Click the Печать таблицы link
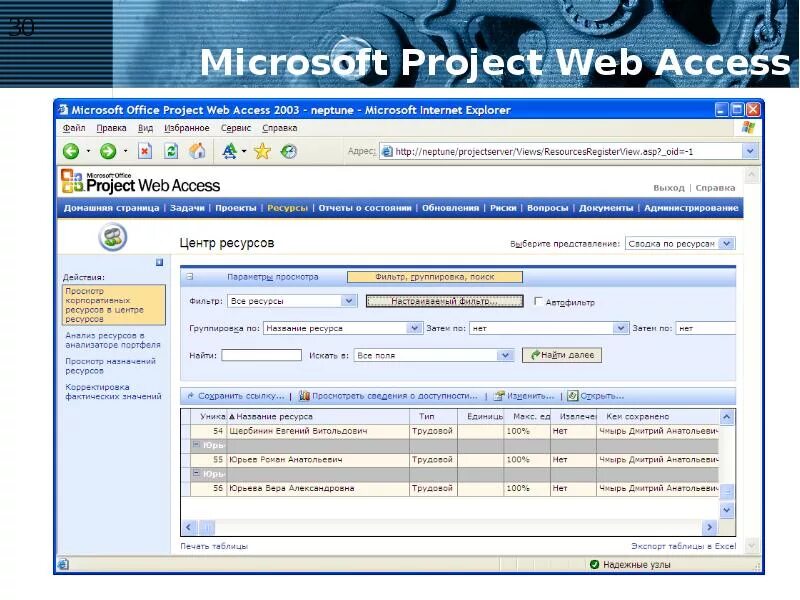The width and height of the screenshot is (800, 600). tap(214, 546)
